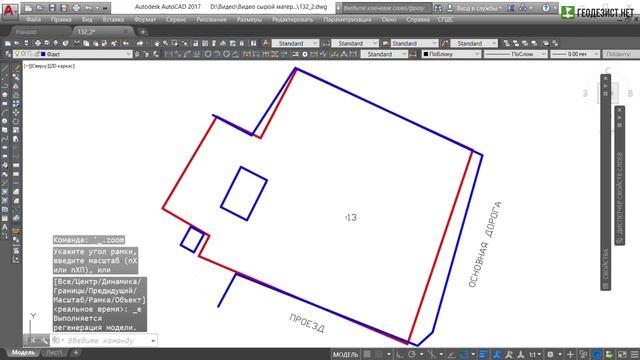This screenshot has height=360, width=640.
Task: Click the Workspace Switching gear icon in status bar
Action: tap(550, 354)
